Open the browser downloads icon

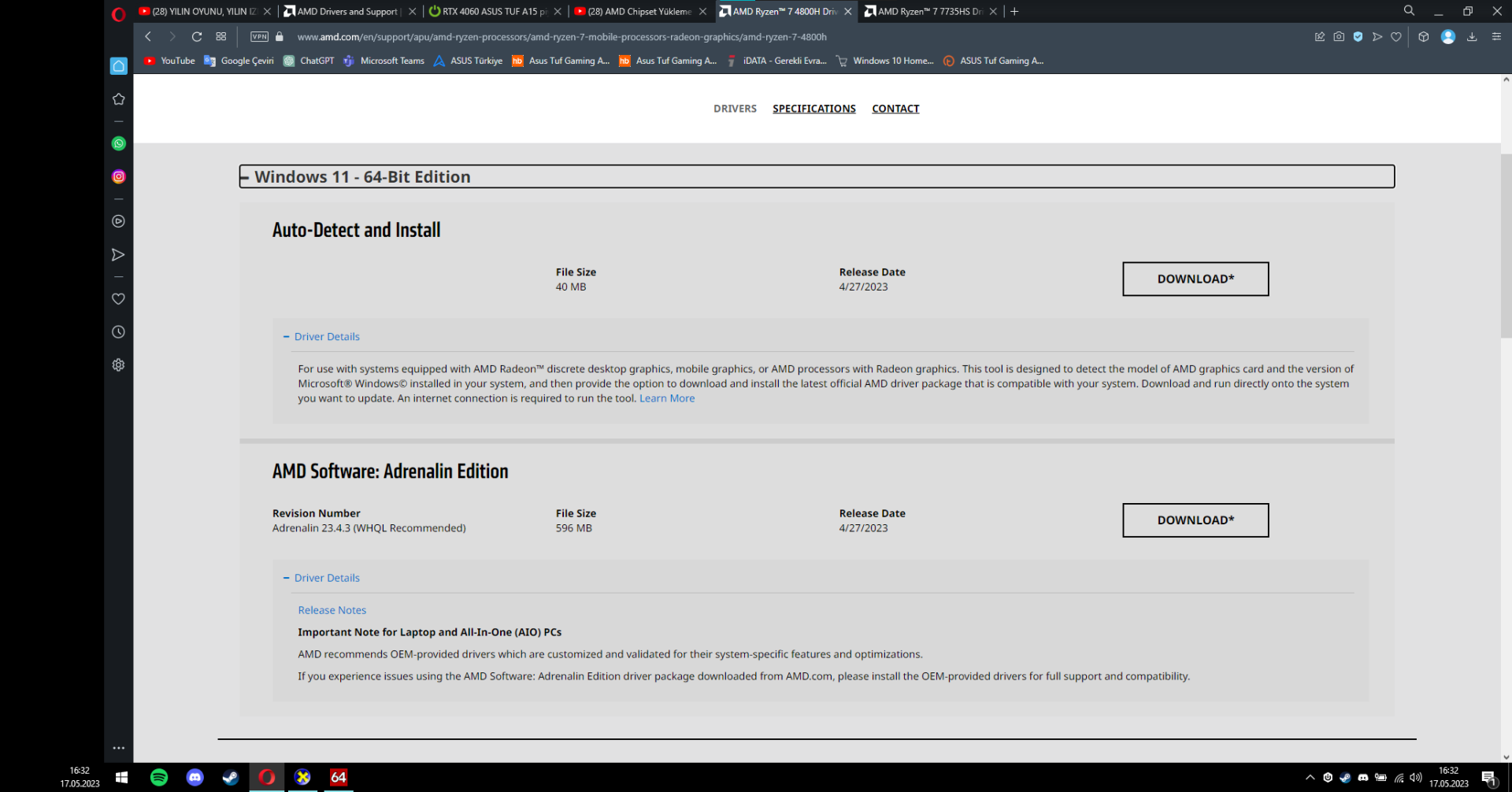pos(1472,37)
